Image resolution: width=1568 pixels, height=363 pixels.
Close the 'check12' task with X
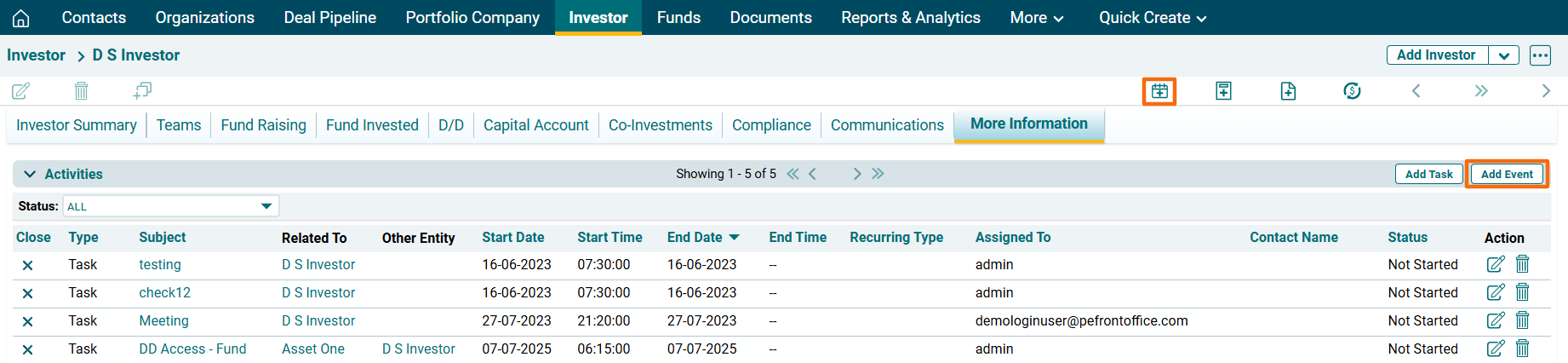tap(27, 293)
